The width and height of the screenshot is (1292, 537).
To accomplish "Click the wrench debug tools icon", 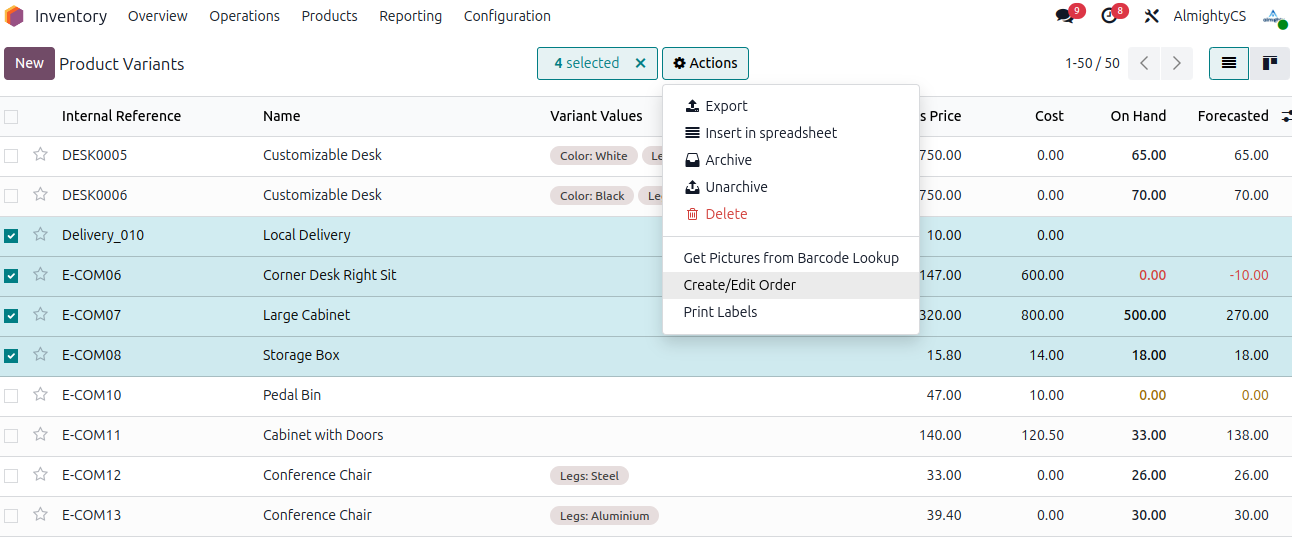I will (x=1152, y=16).
